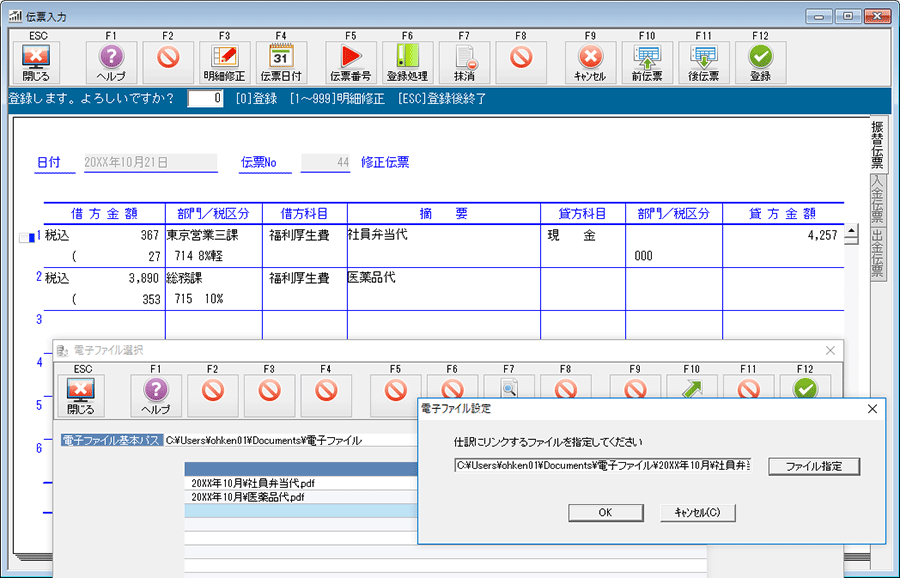Click the F9 キャンセル icon
This screenshot has width=900, height=578.
[x=590, y=63]
